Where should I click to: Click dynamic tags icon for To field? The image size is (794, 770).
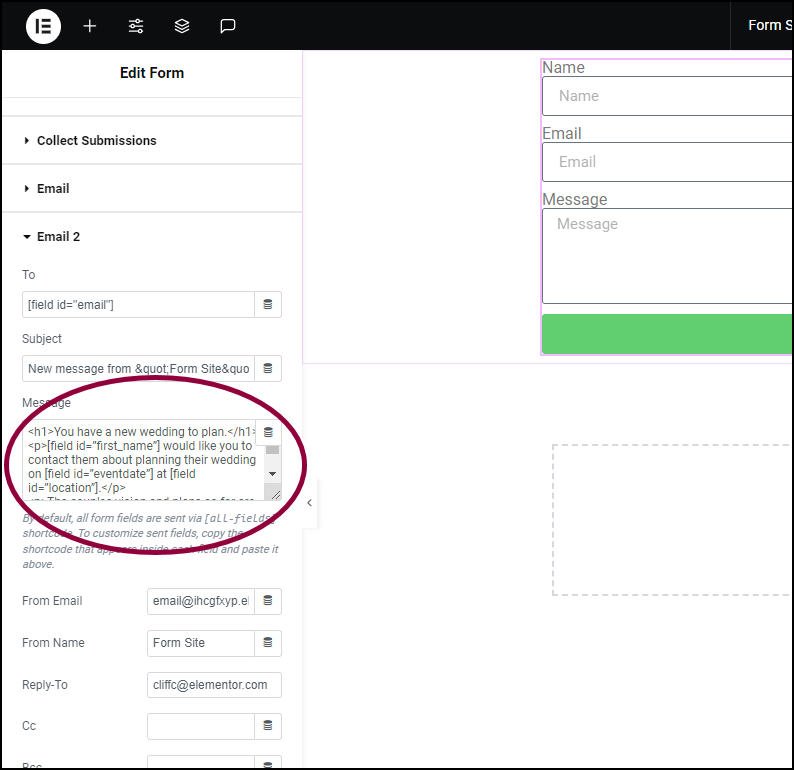(x=268, y=304)
